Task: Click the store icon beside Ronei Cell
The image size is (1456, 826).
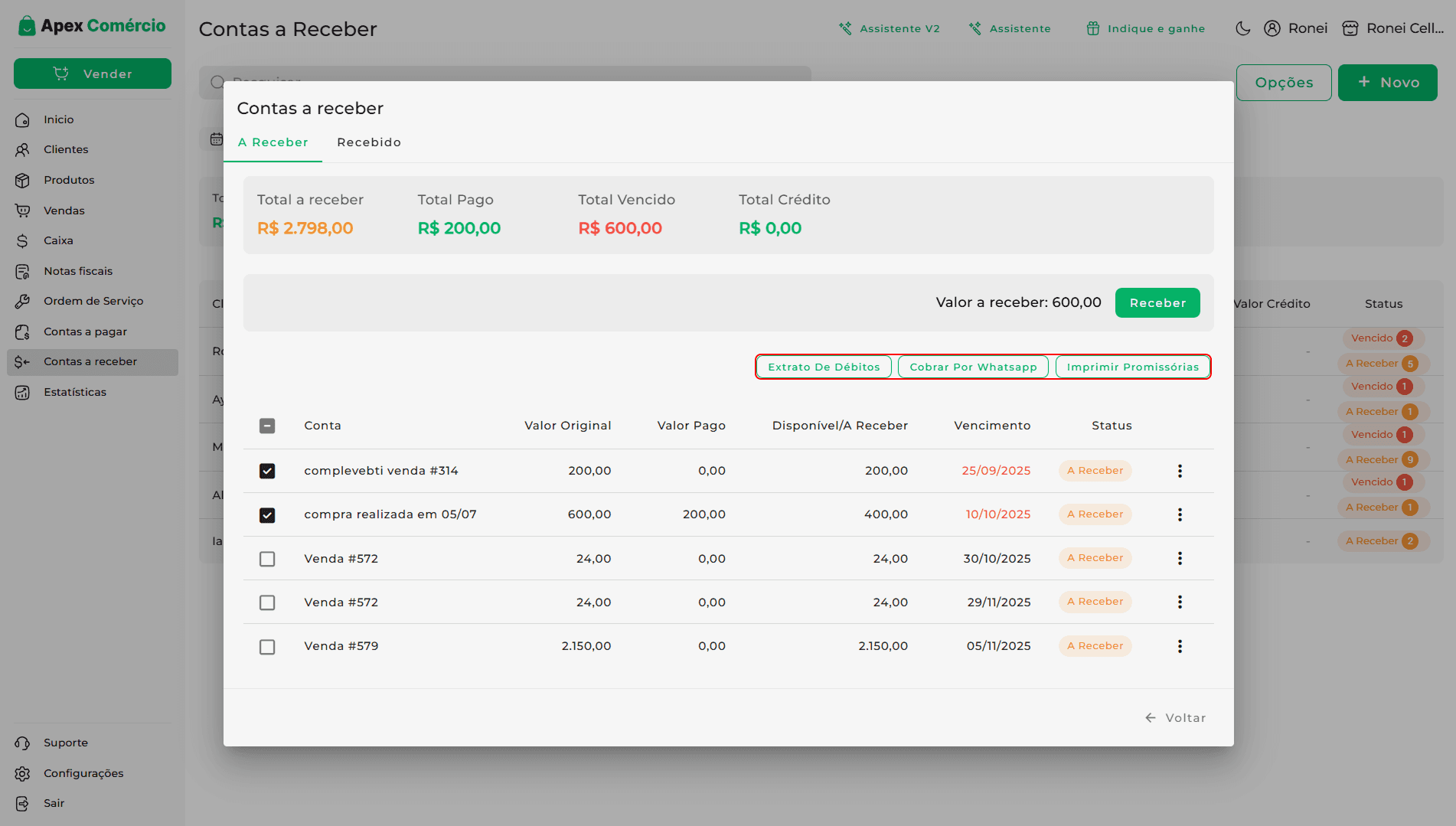Action: pyautogui.click(x=1350, y=28)
